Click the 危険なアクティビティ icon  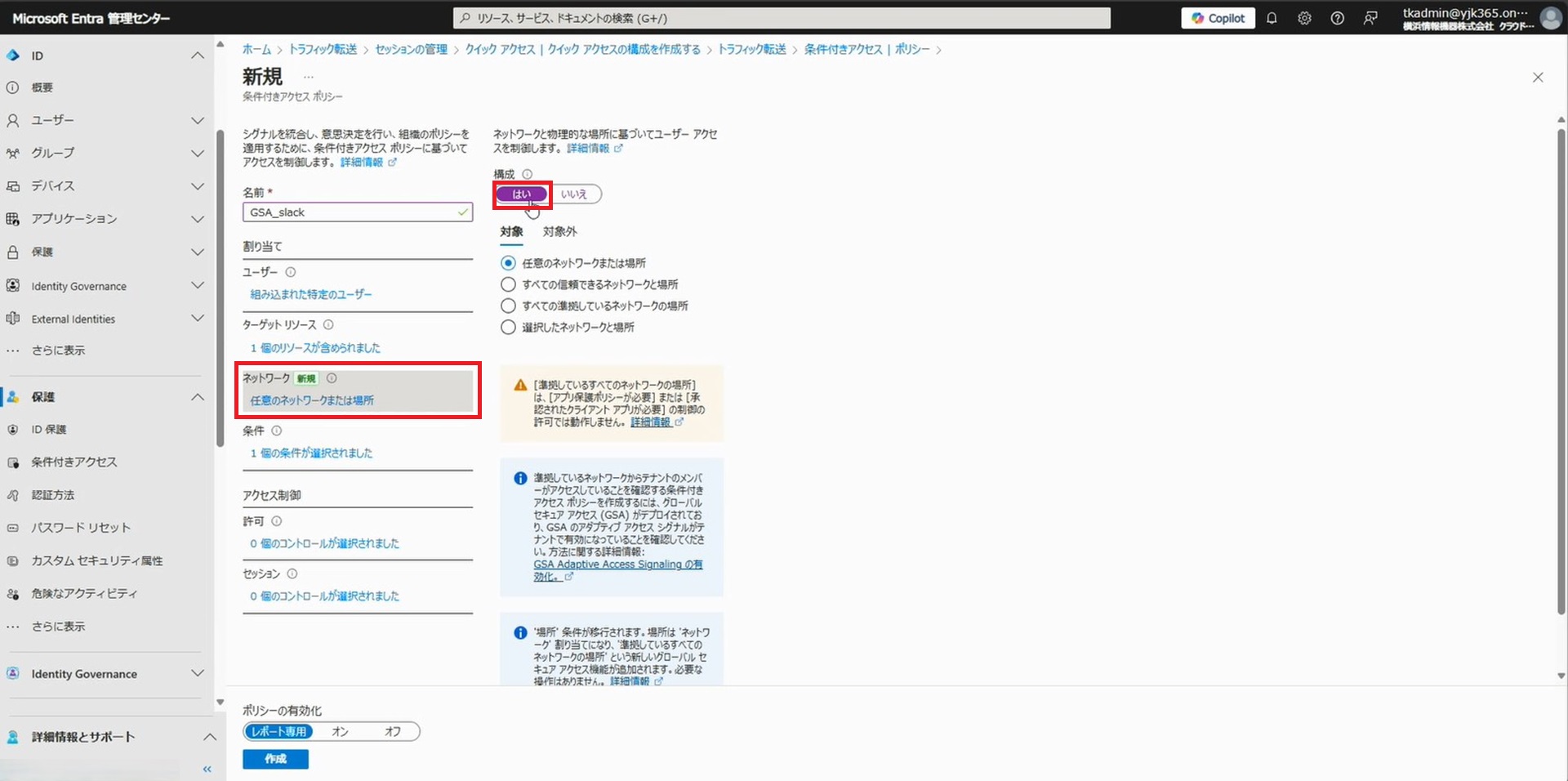(13, 594)
